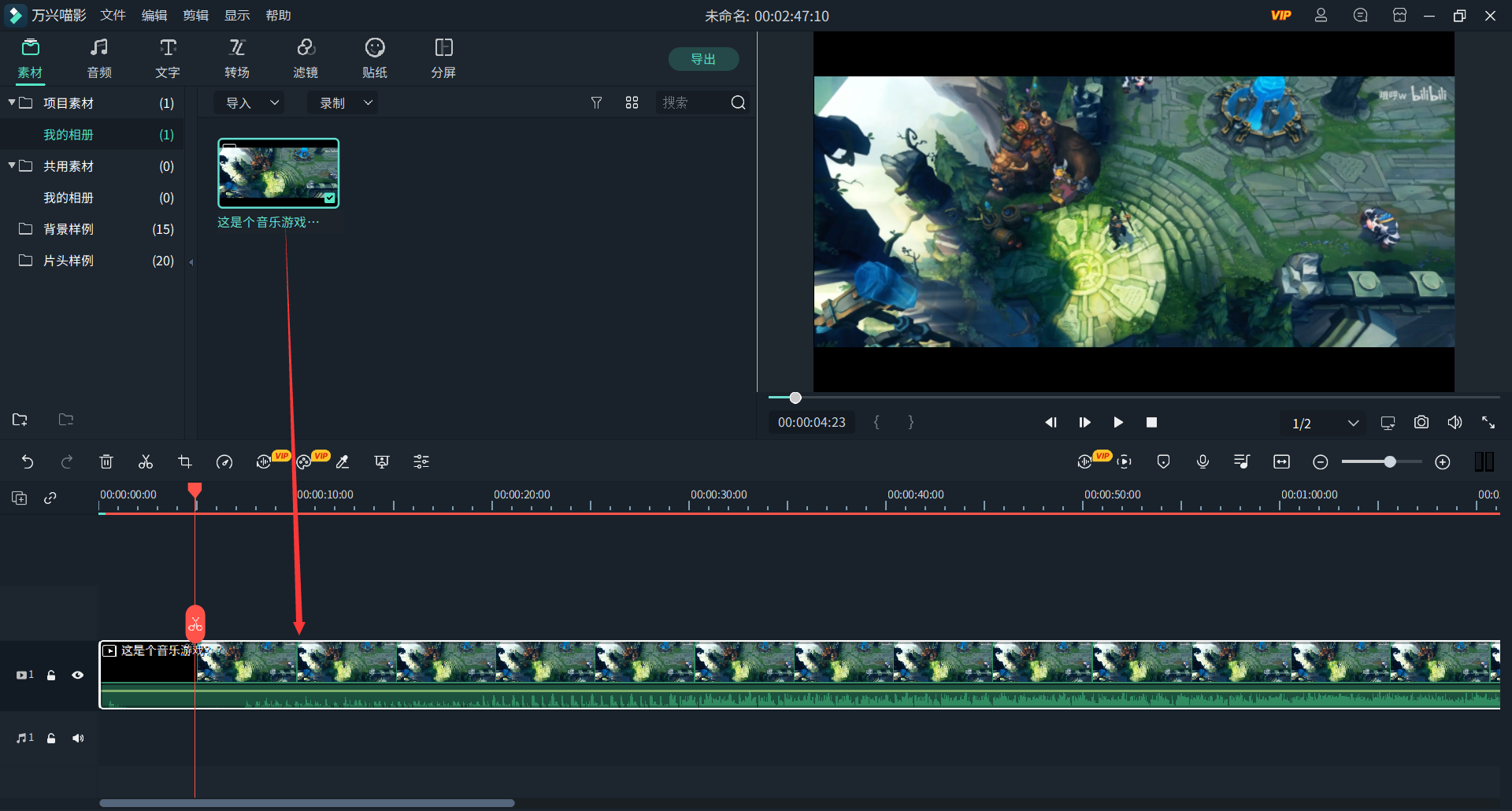
Task: Click the zoom-to-fit timeline icon
Action: [x=1281, y=462]
